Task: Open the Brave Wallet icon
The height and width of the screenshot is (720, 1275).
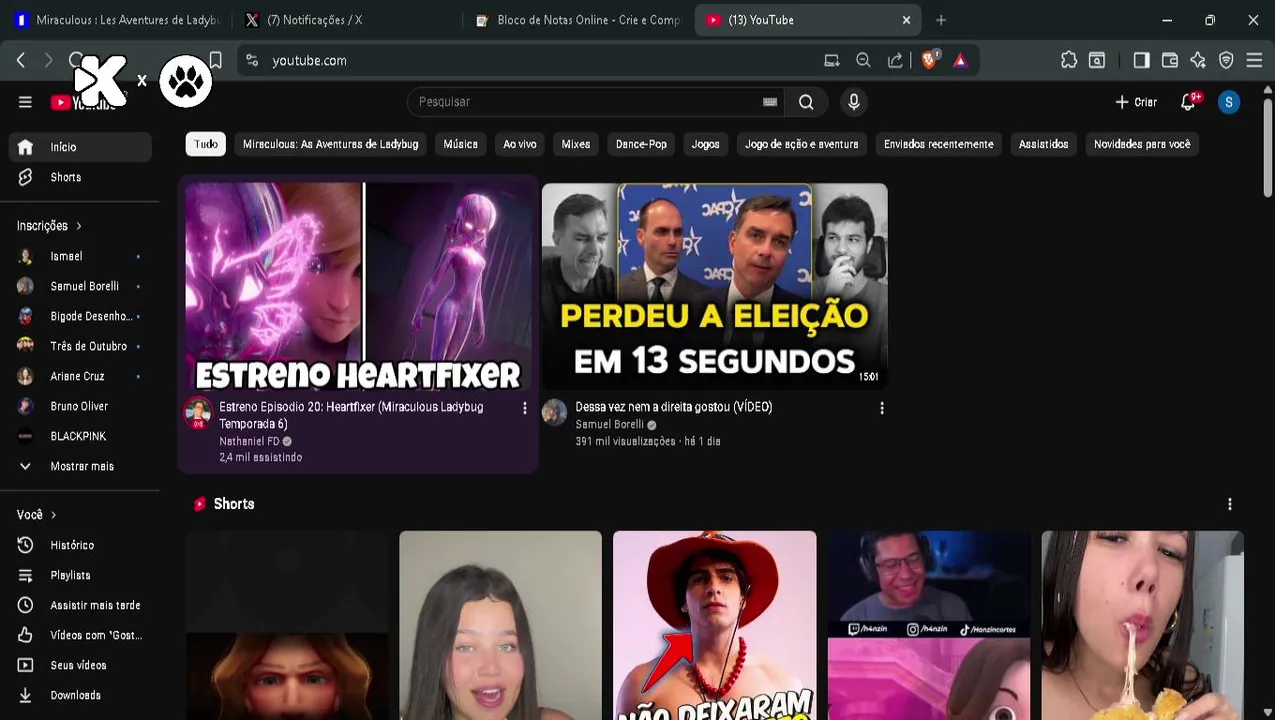Action: 1169,60
